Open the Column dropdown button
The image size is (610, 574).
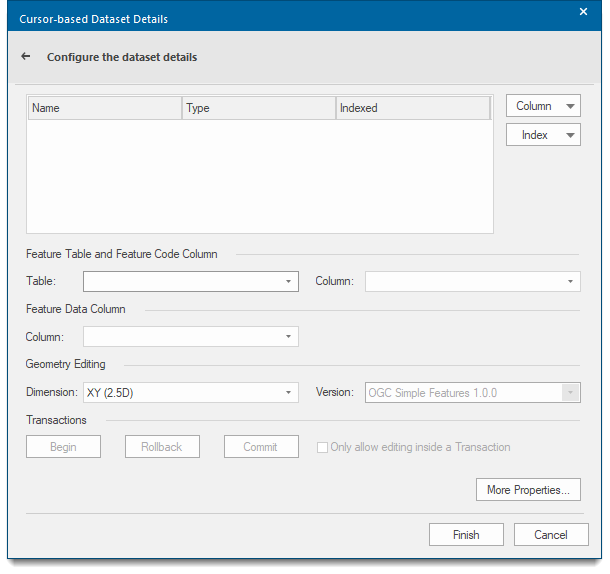click(543, 106)
